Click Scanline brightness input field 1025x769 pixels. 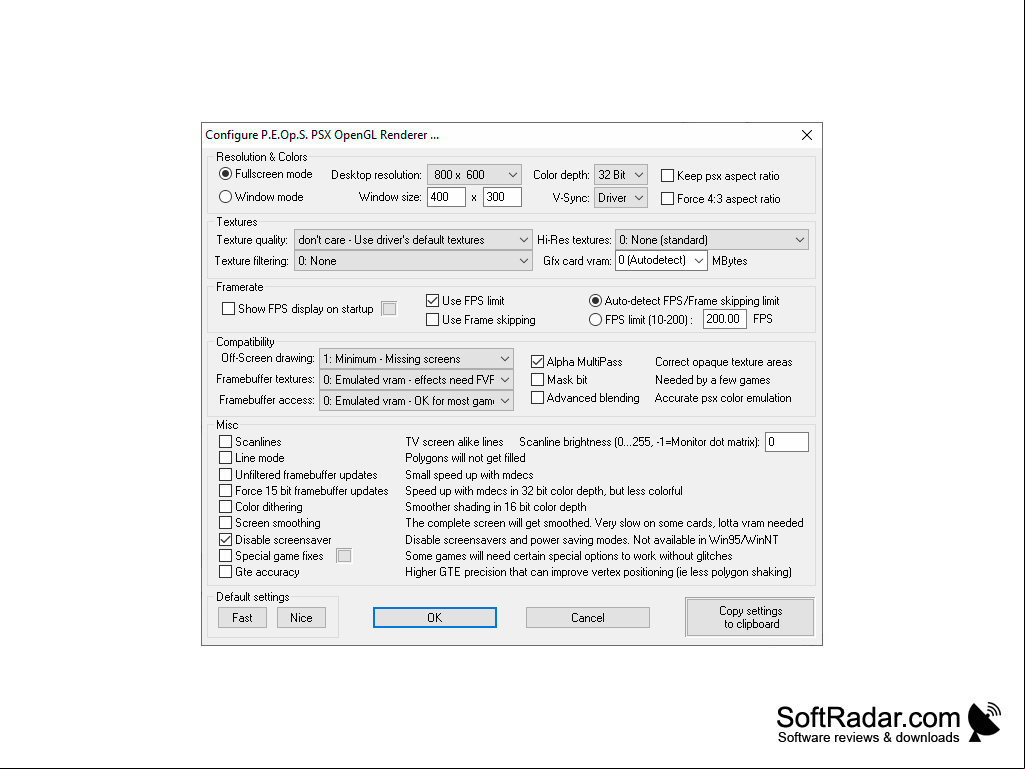point(786,442)
